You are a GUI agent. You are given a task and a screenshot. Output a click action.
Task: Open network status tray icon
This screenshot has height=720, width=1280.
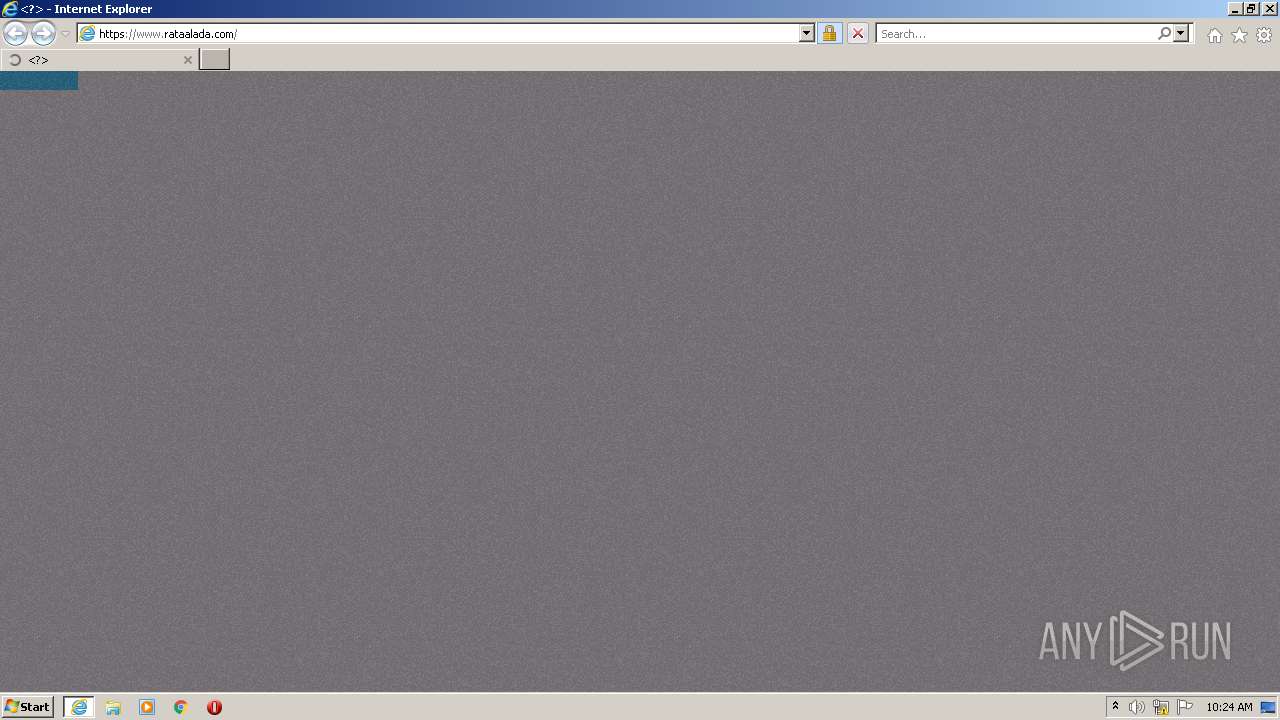pyautogui.click(x=1161, y=707)
